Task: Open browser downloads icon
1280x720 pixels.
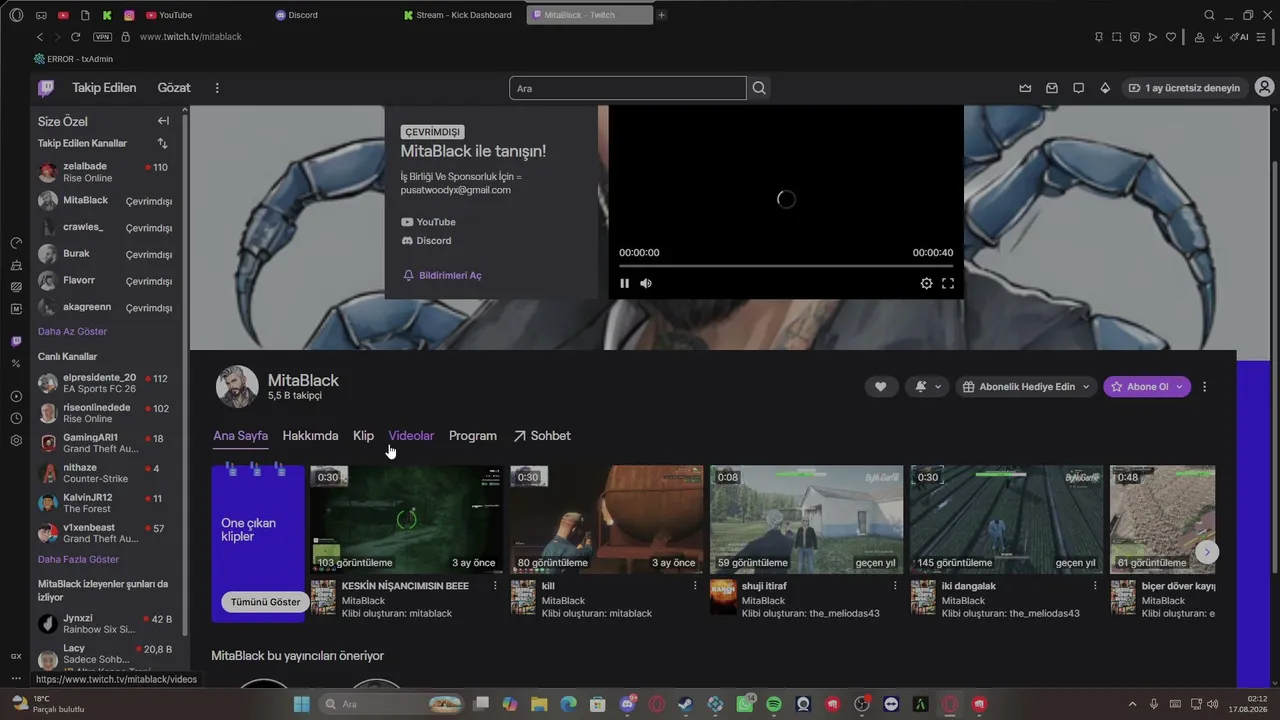Action: click(1217, 37)
